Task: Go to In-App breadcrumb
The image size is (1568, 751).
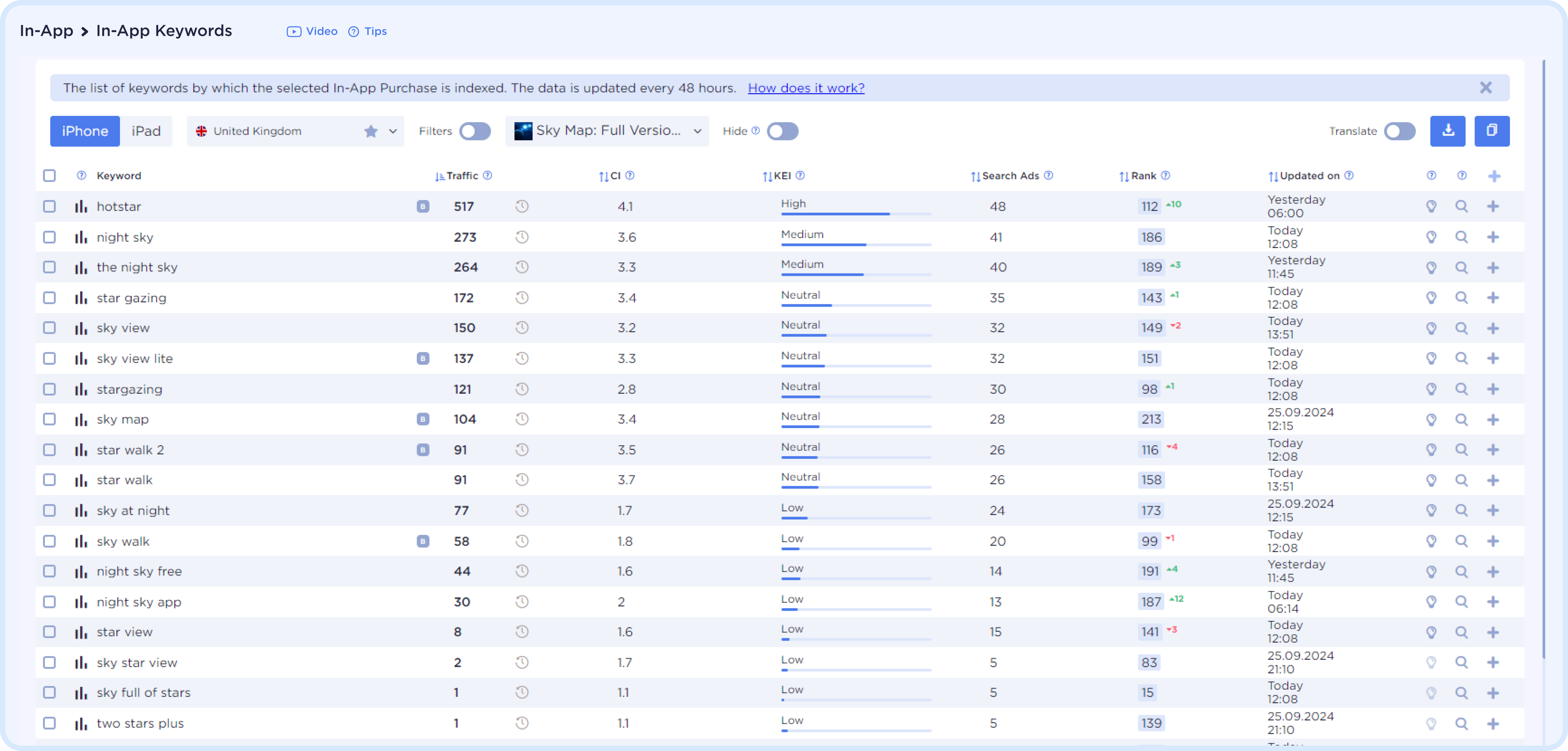Action: click(x=46, y=30)
